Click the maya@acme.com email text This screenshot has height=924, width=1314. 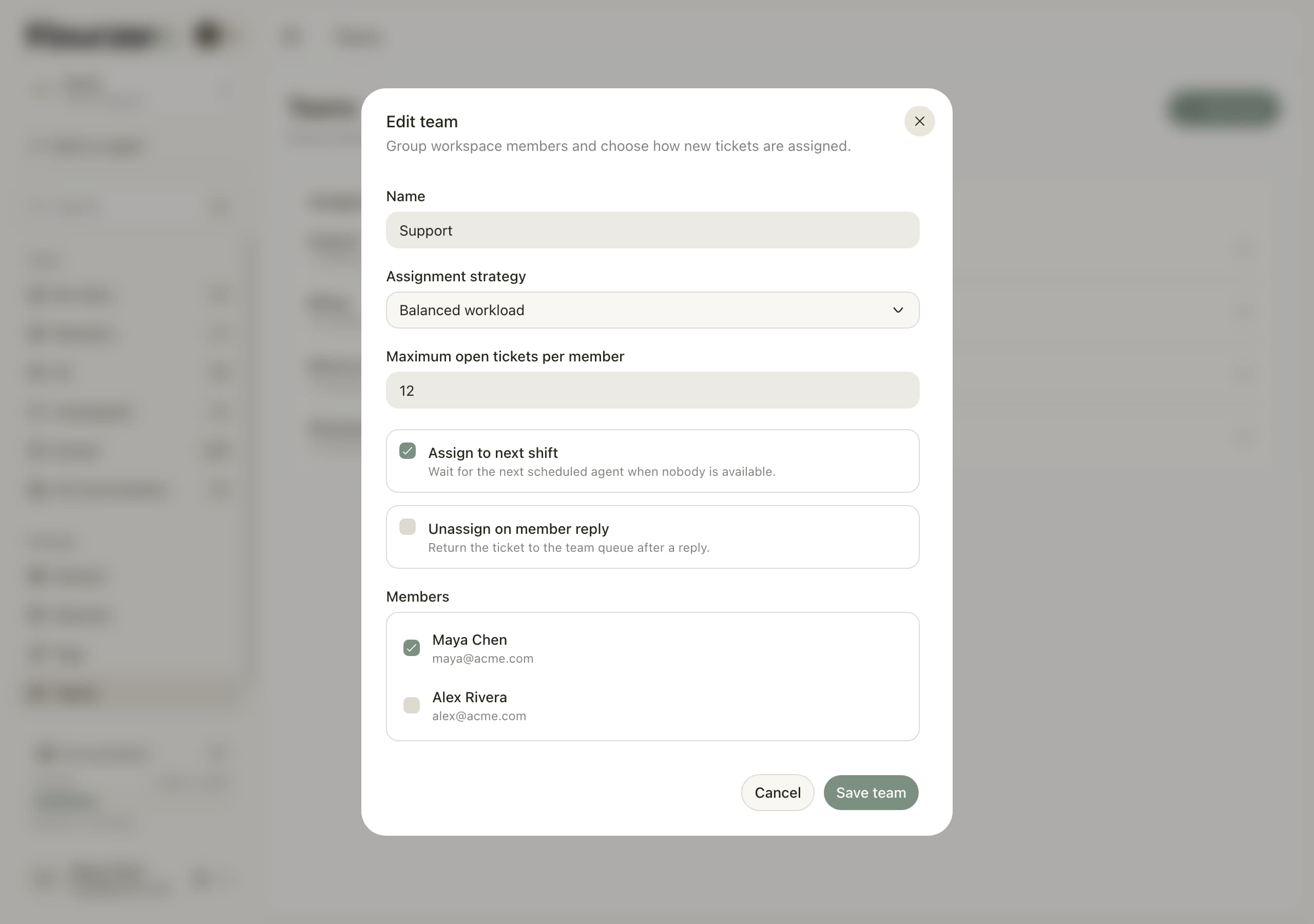[x=482, y=659]
